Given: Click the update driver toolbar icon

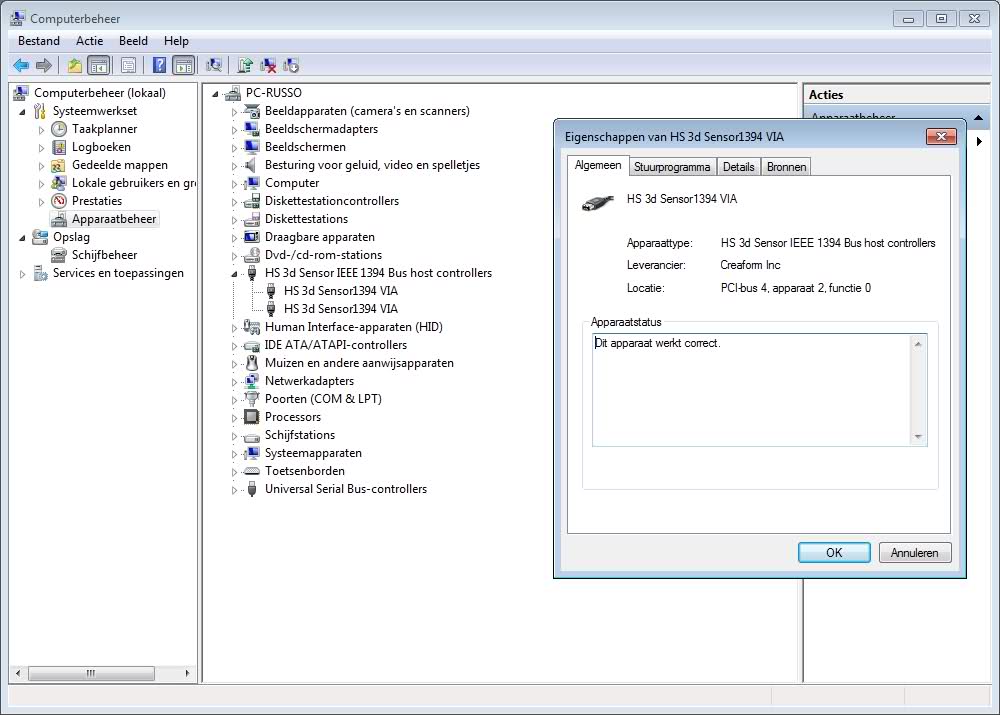Looking at the screenshot, I should (x=245, y=65).
